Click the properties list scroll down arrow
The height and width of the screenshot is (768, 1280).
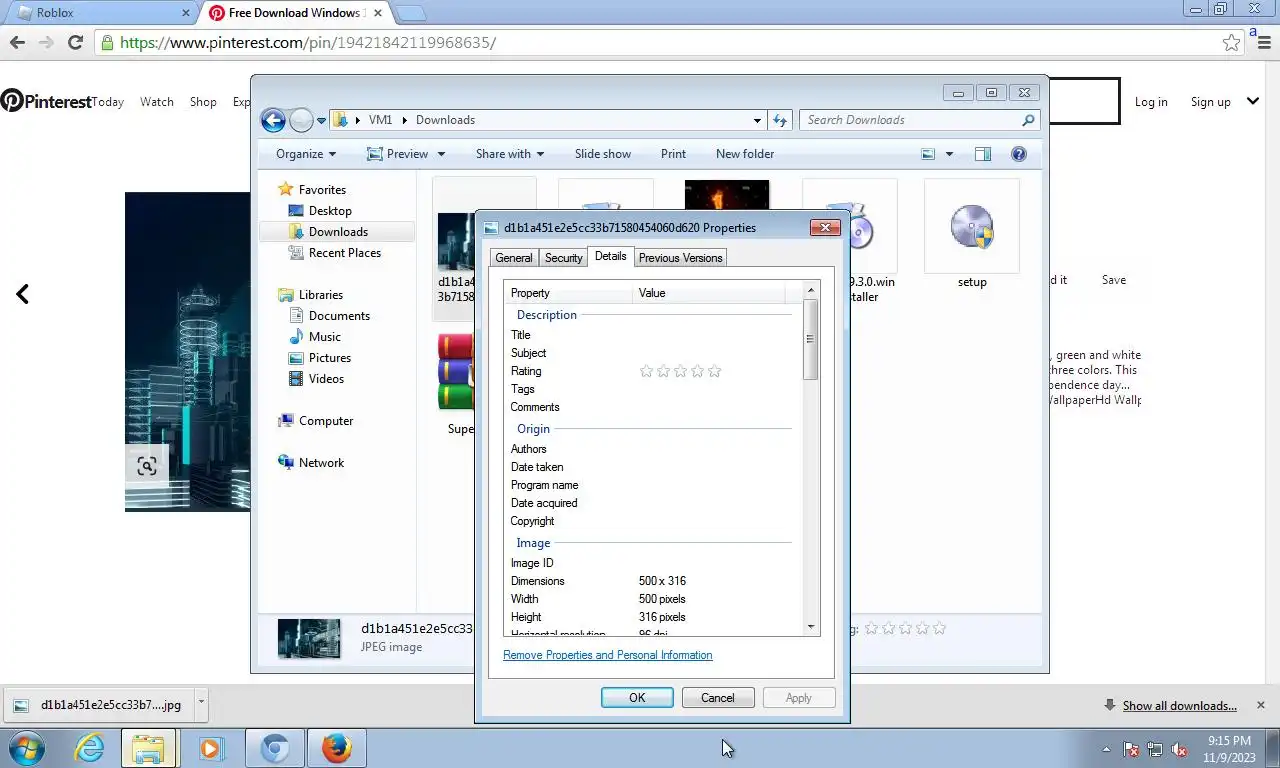coord(810,626)
